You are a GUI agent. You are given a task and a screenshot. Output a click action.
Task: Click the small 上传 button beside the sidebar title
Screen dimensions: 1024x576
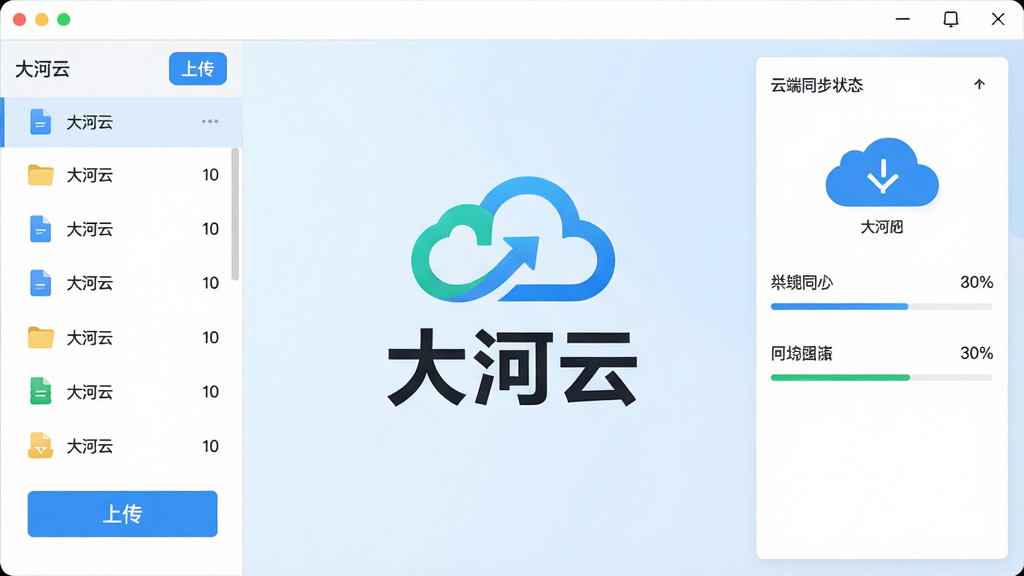(198, 69)
